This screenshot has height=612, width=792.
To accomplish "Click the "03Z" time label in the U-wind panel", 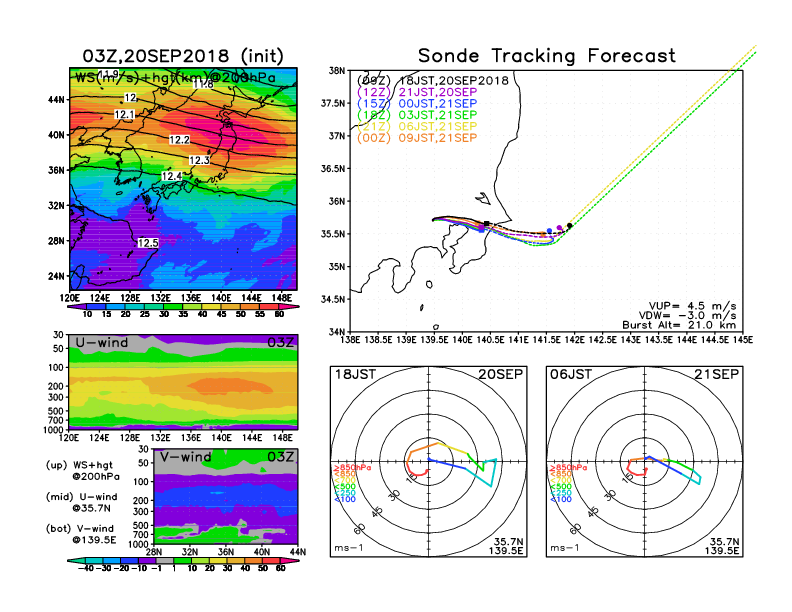I will (280, 343).
